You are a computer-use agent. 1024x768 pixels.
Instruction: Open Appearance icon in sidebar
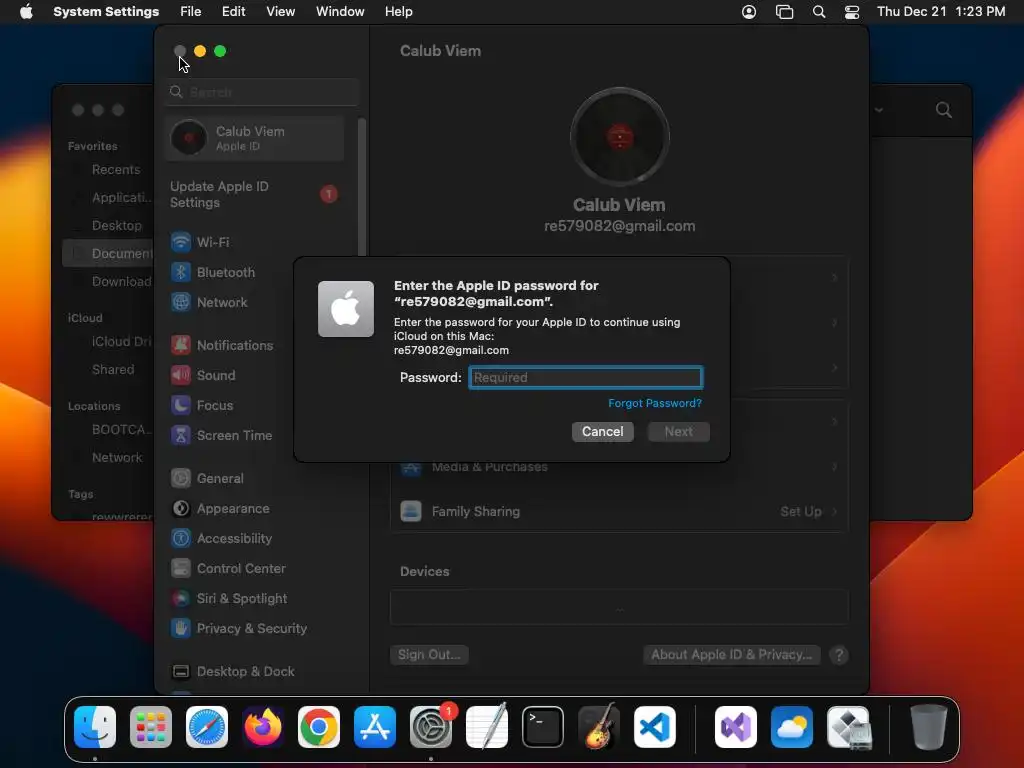181,508
